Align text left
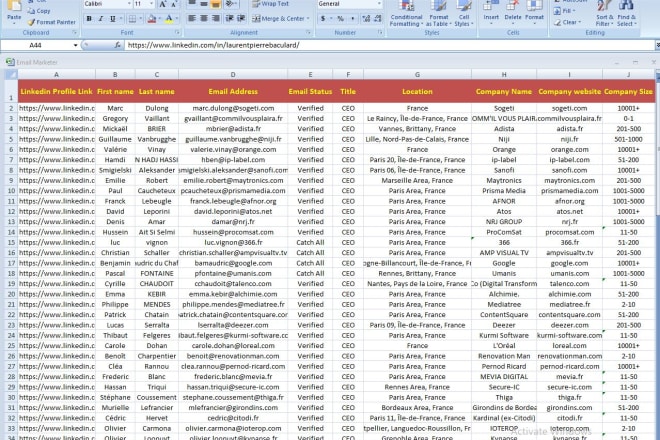The width and height of the screenshot is (660, 440). (192, 18)
